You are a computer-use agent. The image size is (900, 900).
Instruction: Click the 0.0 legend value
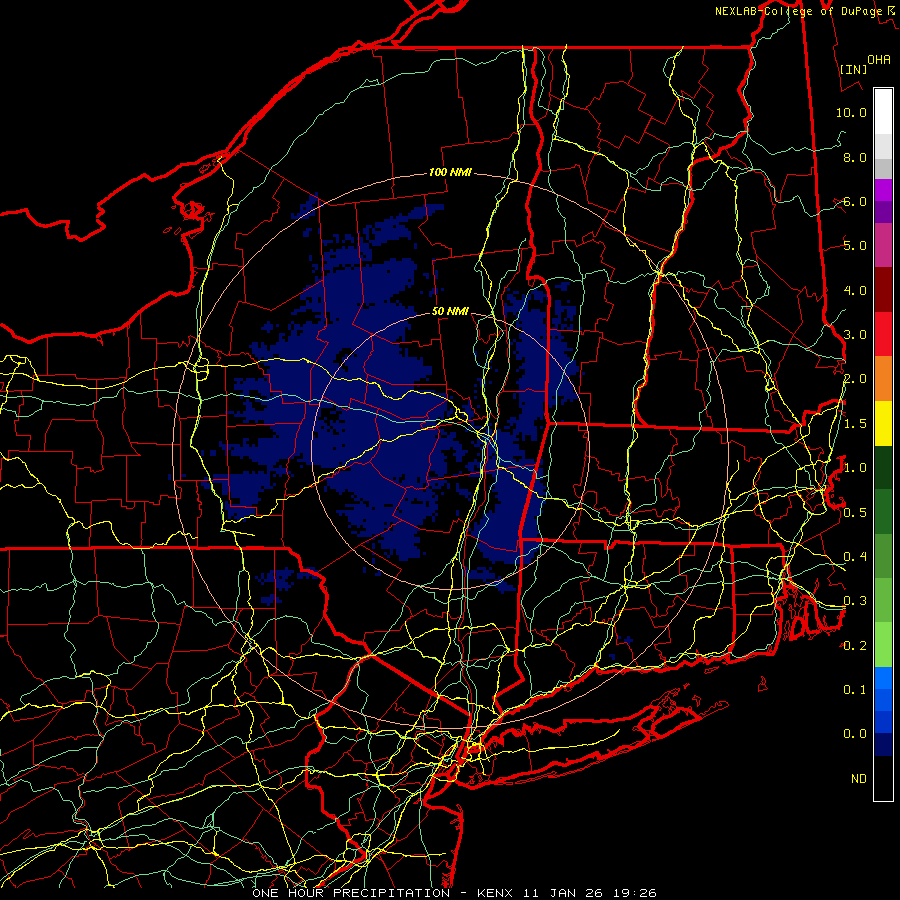[x=855, y=734]
